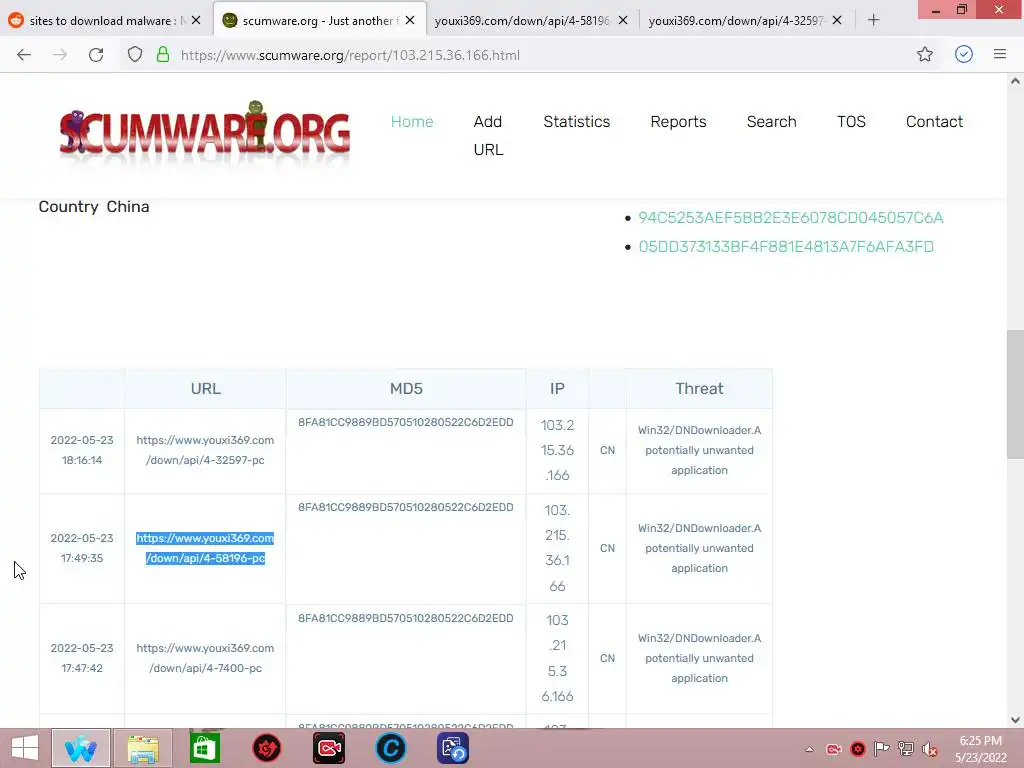1024x768 pixels.
Task: Open the Statistics page
Action: pyautogui.click(x=577, y=121)
